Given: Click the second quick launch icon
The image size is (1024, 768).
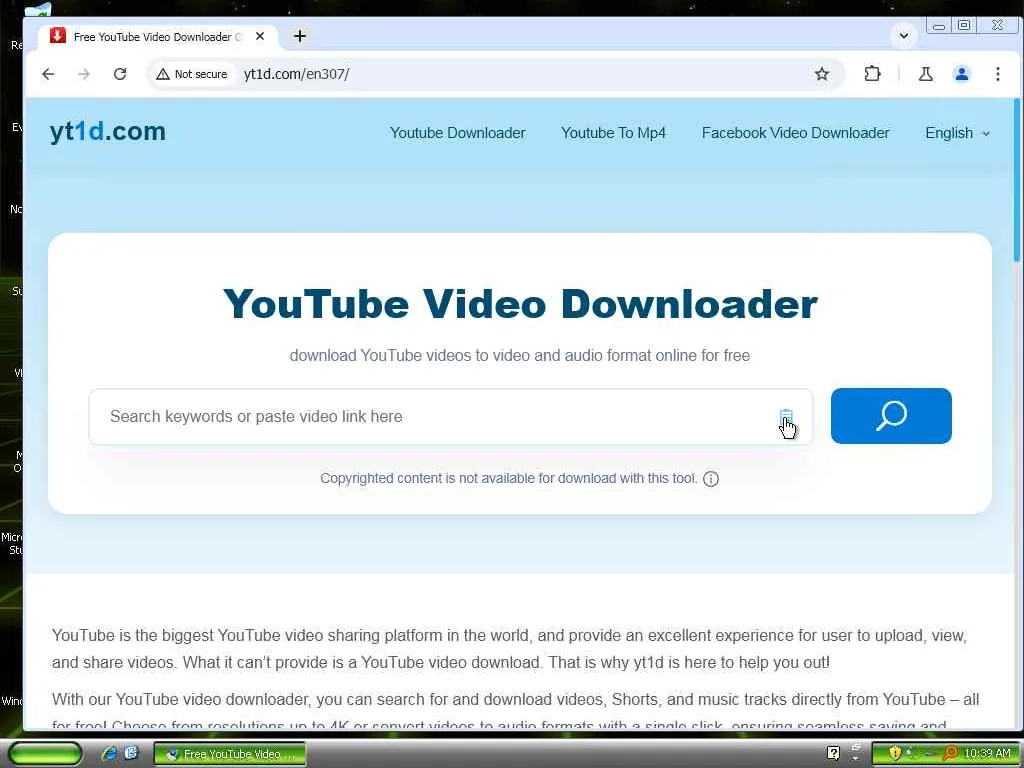Looking at the screenshot, I should 131,752.
